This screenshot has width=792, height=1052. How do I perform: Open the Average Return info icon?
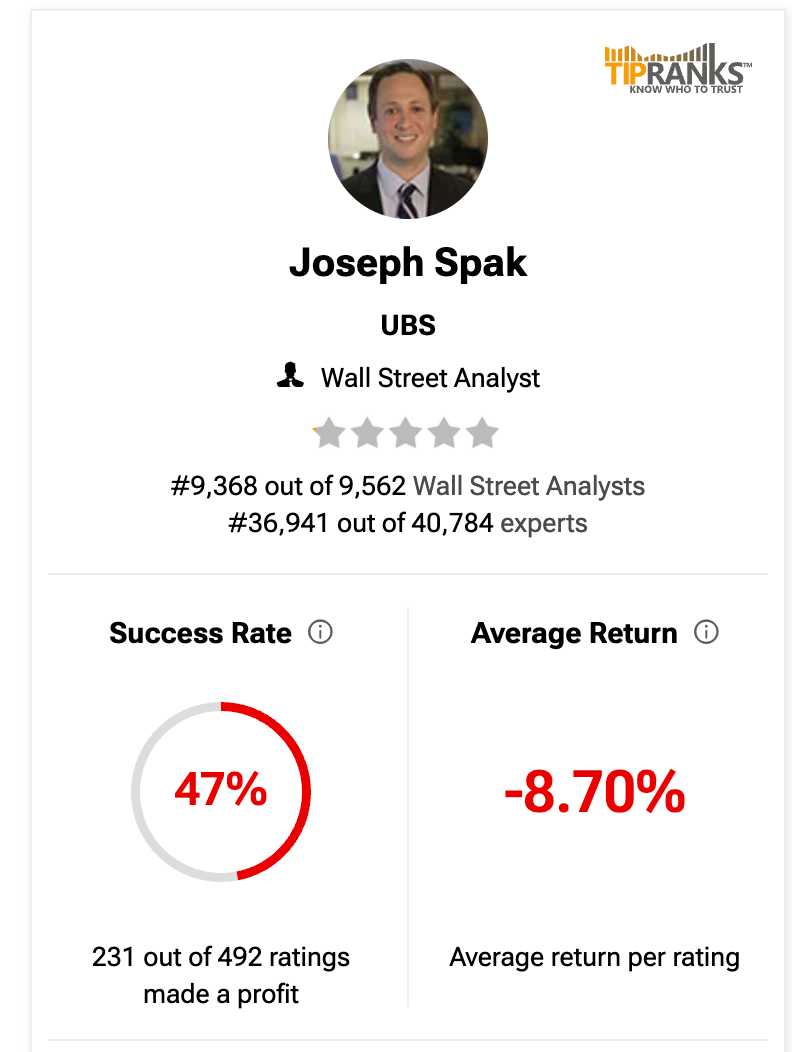pyautogui.click(x=706, y=632)
